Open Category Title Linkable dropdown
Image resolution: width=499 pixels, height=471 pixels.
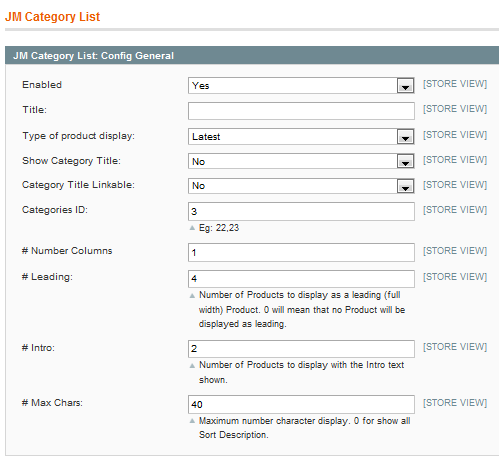click(301, 186)
